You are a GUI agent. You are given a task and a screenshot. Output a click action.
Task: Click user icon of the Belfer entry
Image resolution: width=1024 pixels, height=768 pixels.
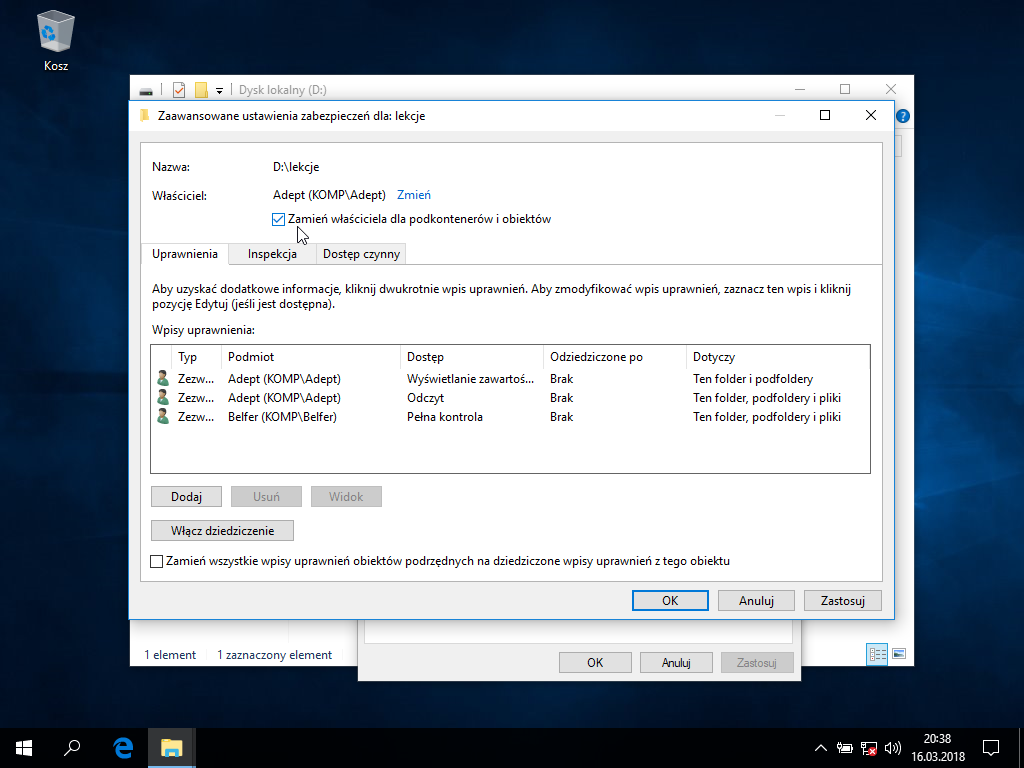[163, 417]
